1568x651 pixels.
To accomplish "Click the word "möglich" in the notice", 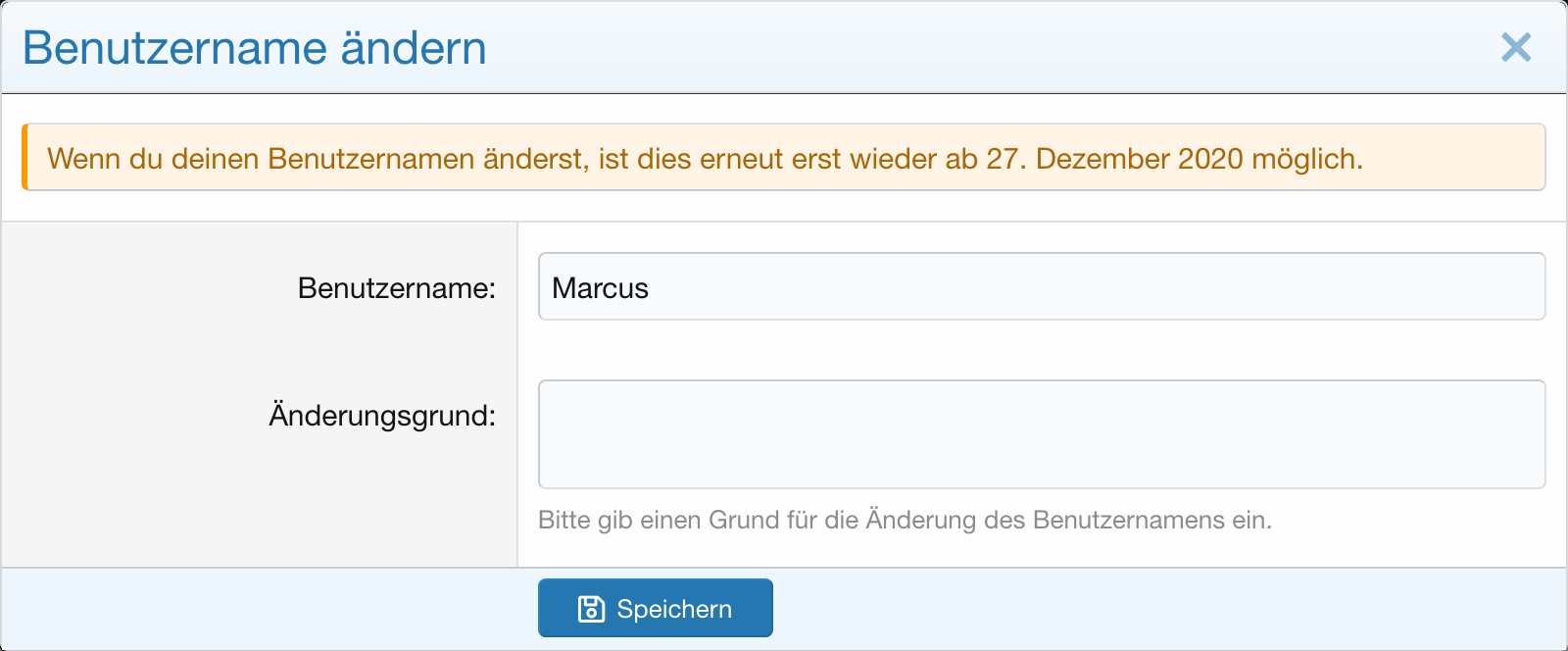I will click(x=1303, y=159).
